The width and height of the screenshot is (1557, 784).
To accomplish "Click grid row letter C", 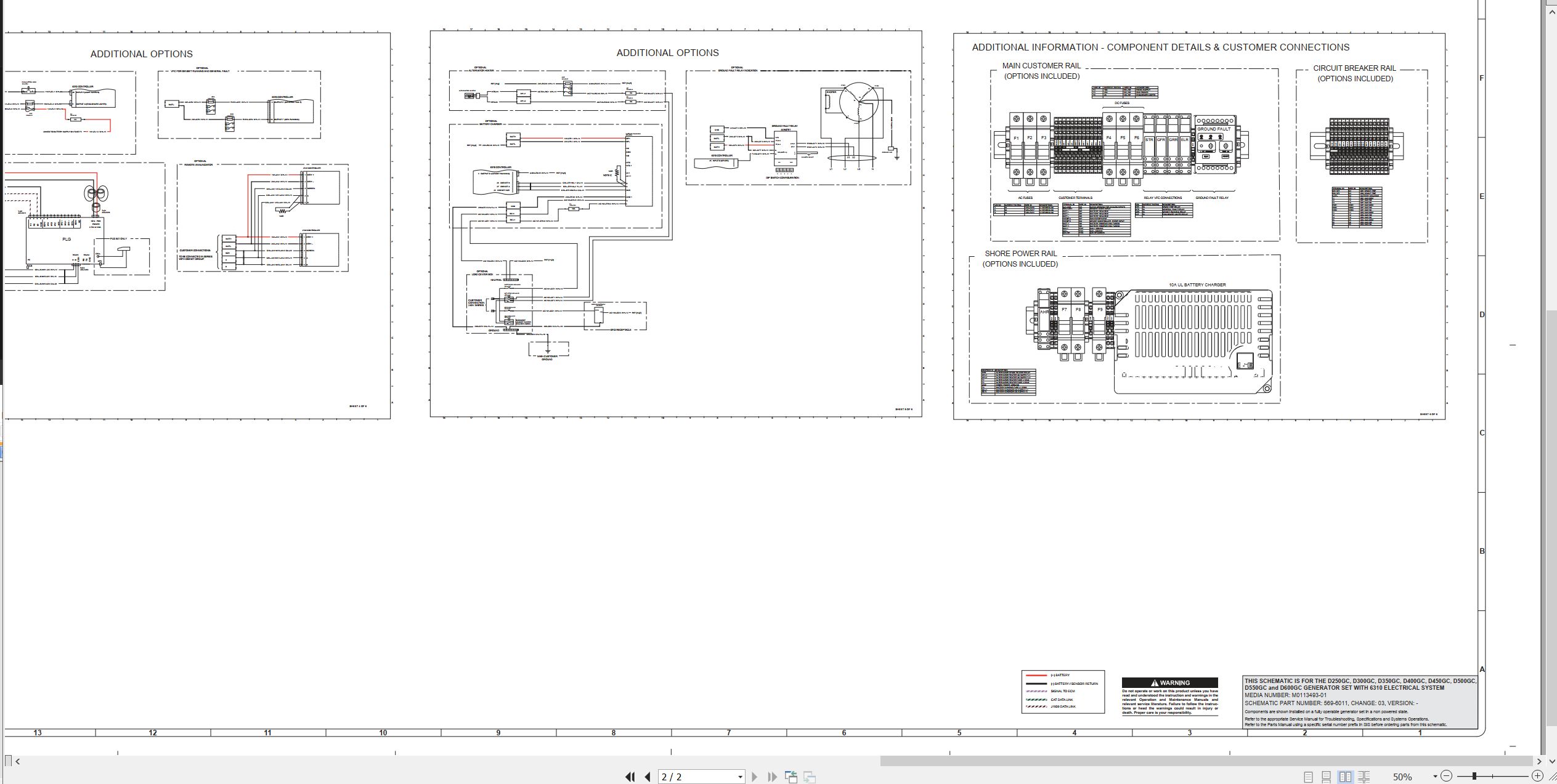I will 1482,433.
